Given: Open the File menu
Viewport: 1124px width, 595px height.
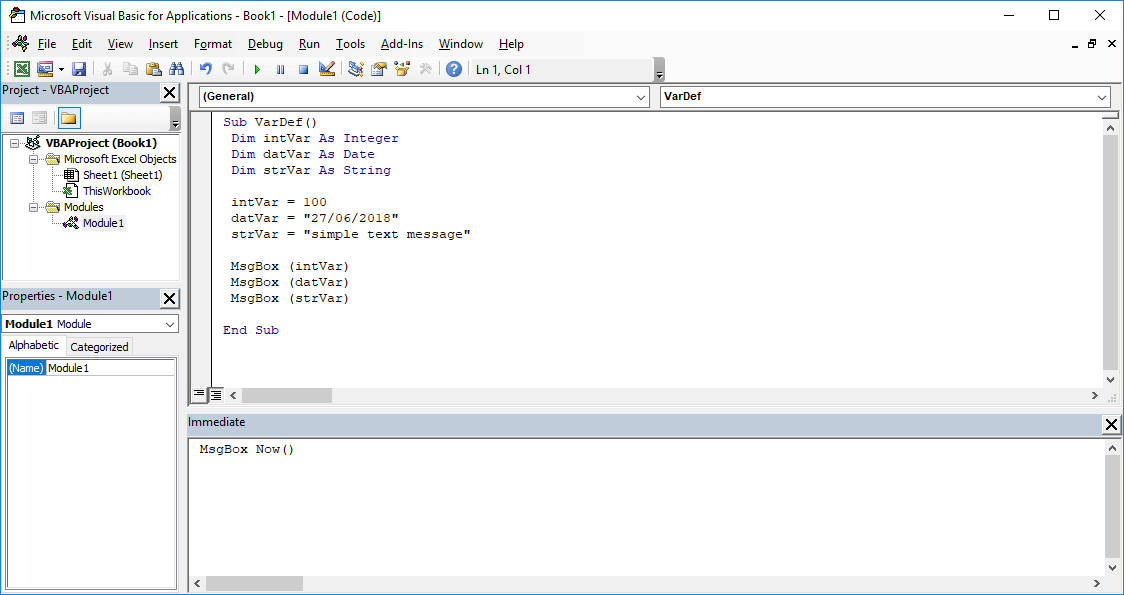Looking at the screenshot, I should point(47,44).
